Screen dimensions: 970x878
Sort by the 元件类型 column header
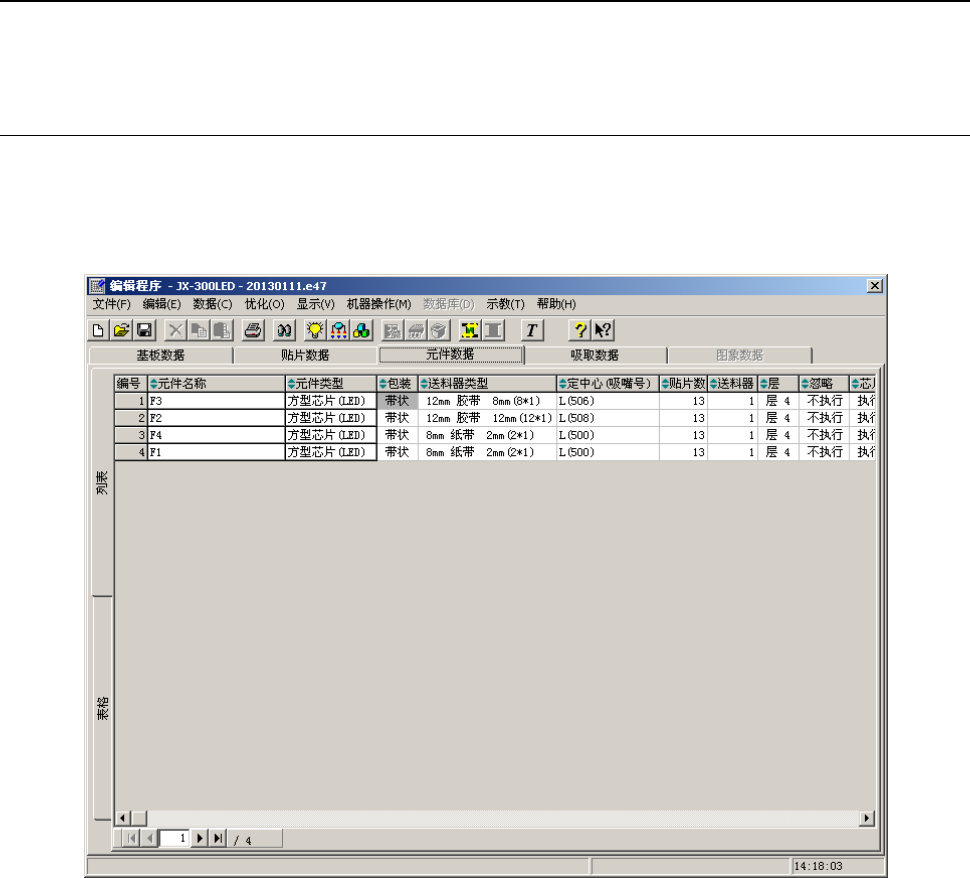[331, 384]
